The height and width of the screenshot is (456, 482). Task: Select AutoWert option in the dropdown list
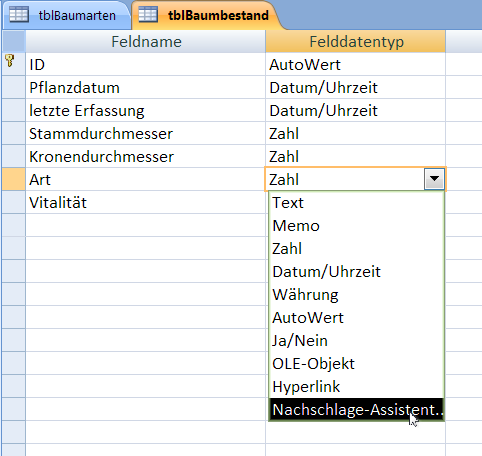click(x=356, y=318)
